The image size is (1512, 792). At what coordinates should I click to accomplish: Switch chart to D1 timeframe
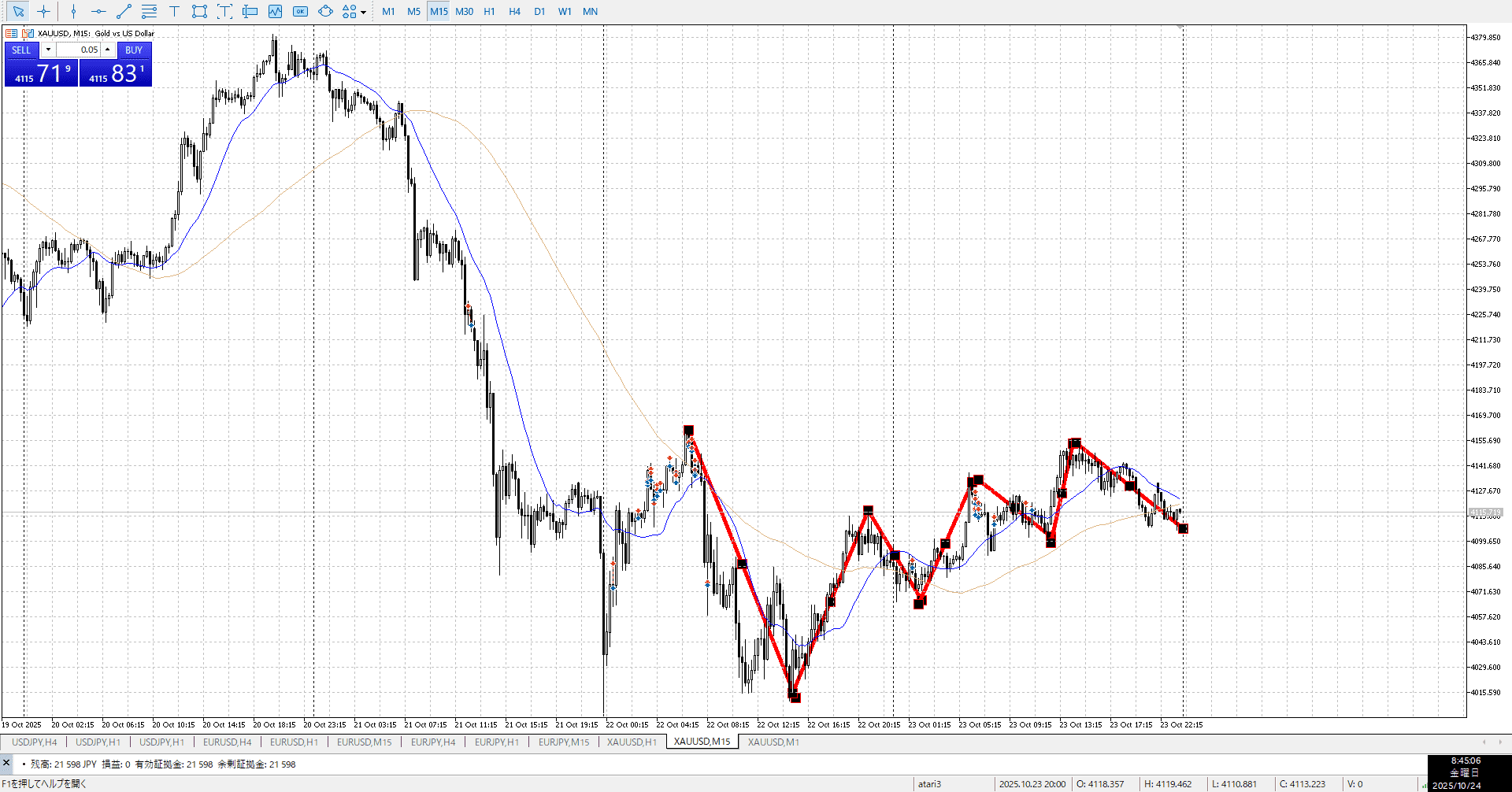pos(539,11)
